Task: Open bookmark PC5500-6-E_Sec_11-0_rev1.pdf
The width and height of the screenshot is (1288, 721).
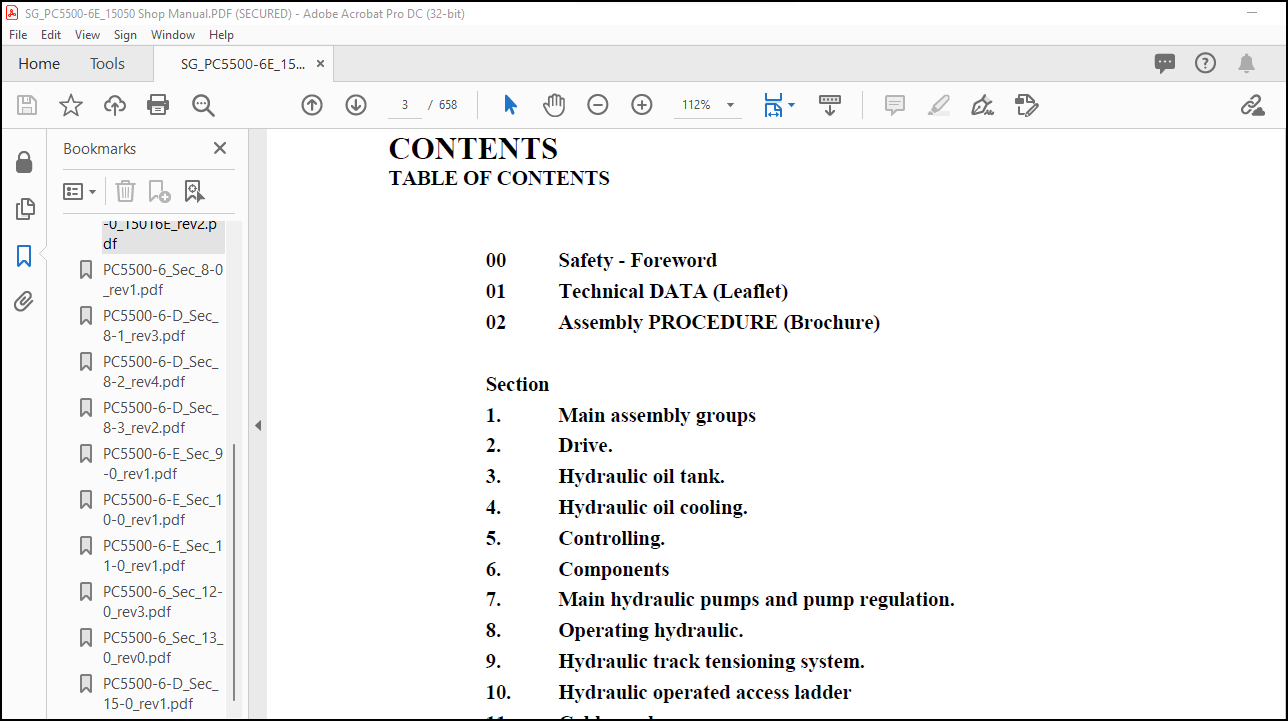Action: (x=163, y=556)
